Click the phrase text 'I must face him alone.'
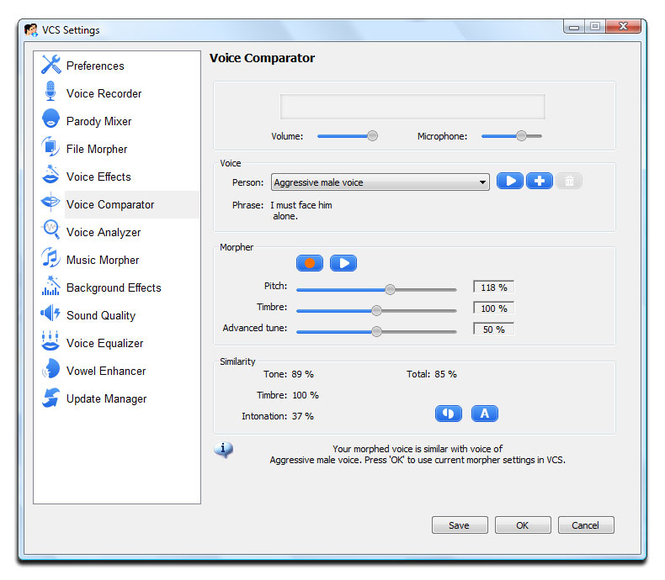665x580 pixels. [302, 211]
